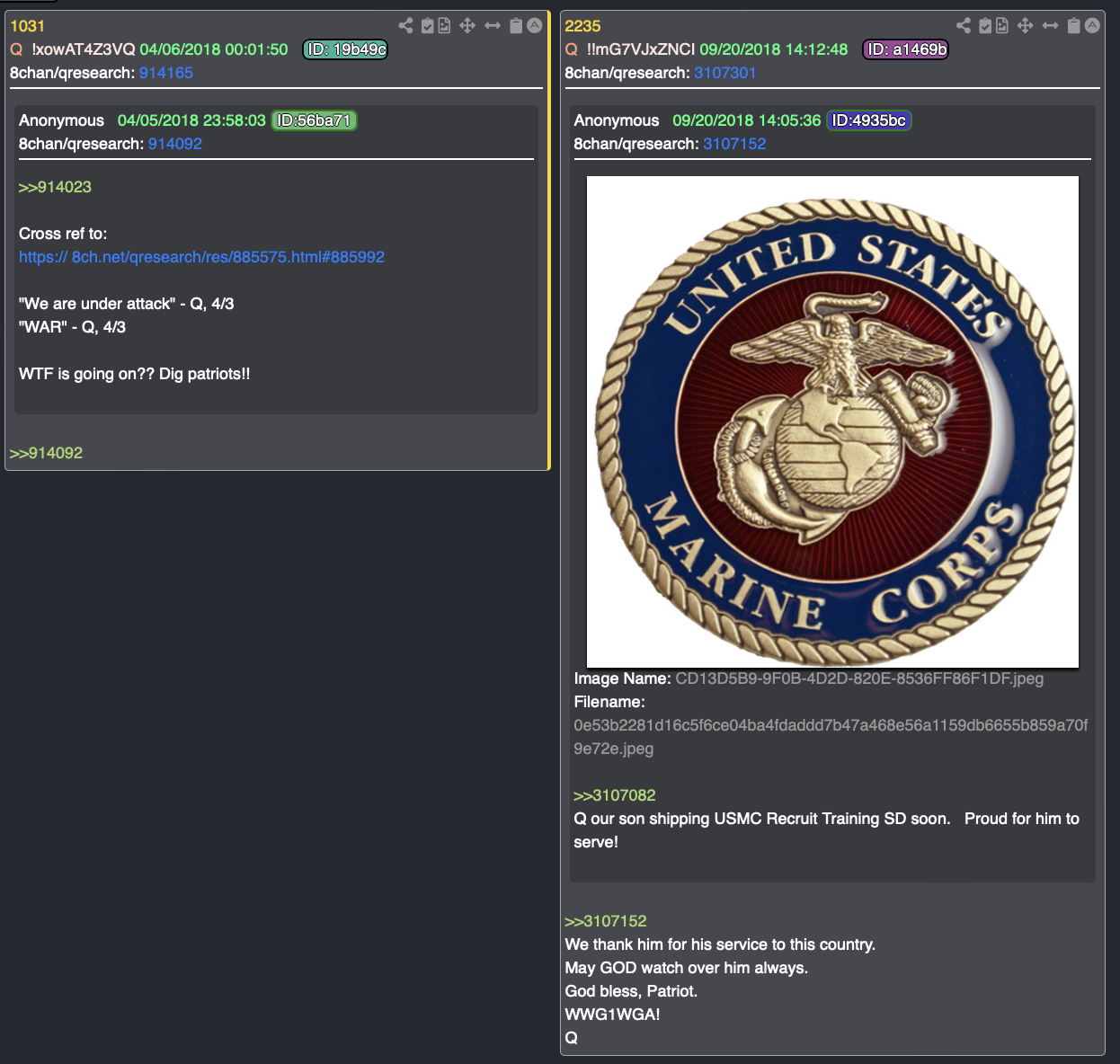Click the ID: a1469b badge
This screenshot has width=1120, height=1064.
[906, 49]
